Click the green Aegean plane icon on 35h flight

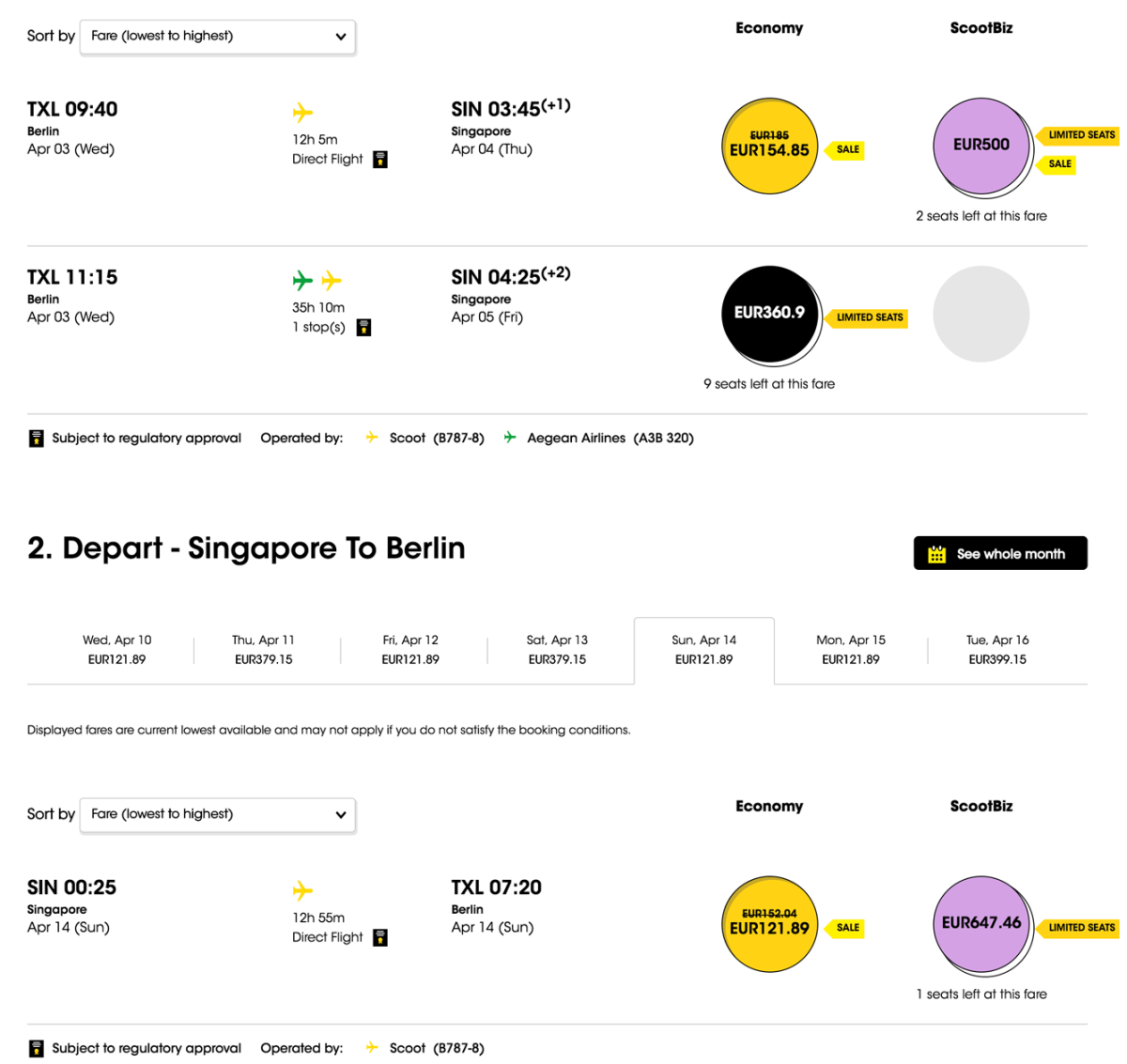302,280
